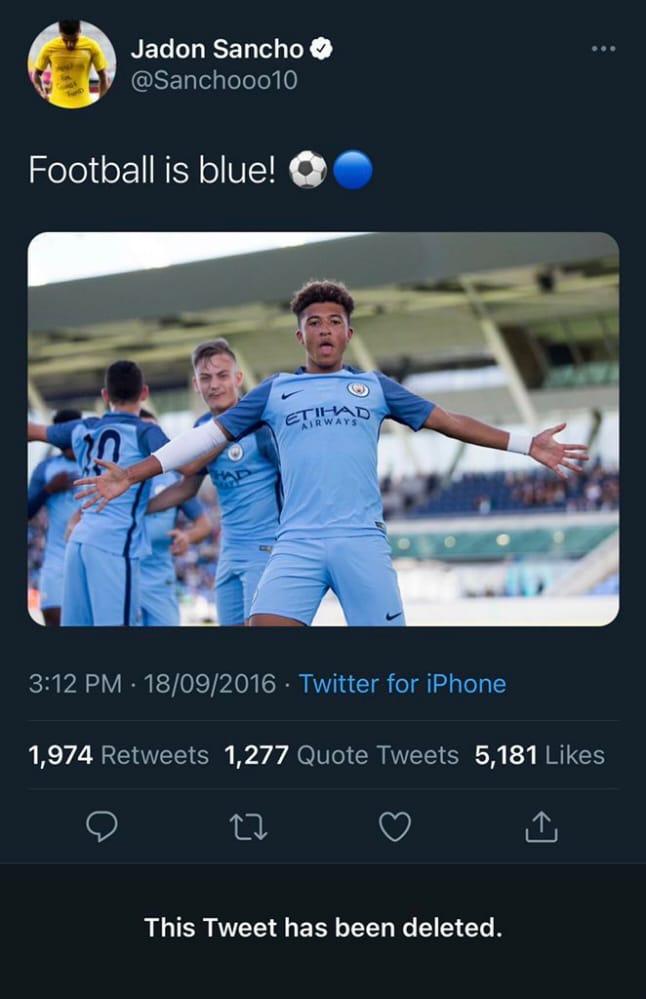Viewport: 646px width, 999px height.
Task: Click the 3:12 PM timestamp
Action: tap(75, 684)
